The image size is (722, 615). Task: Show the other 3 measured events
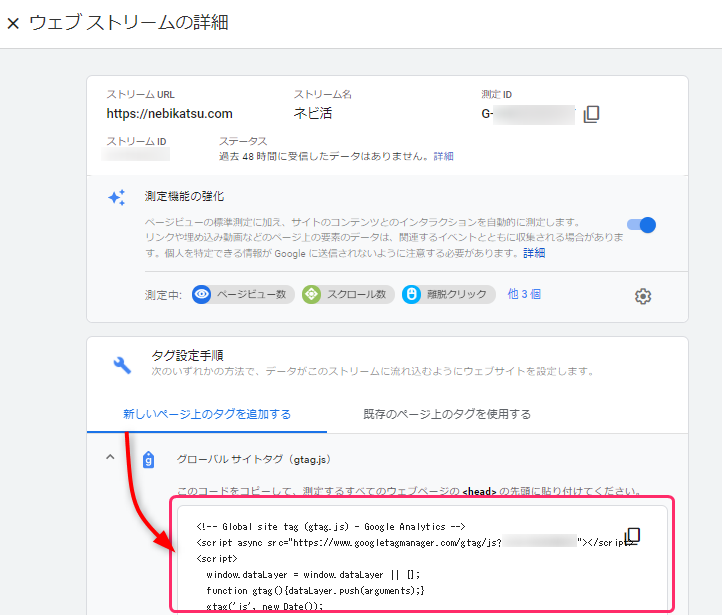[524, 294]
